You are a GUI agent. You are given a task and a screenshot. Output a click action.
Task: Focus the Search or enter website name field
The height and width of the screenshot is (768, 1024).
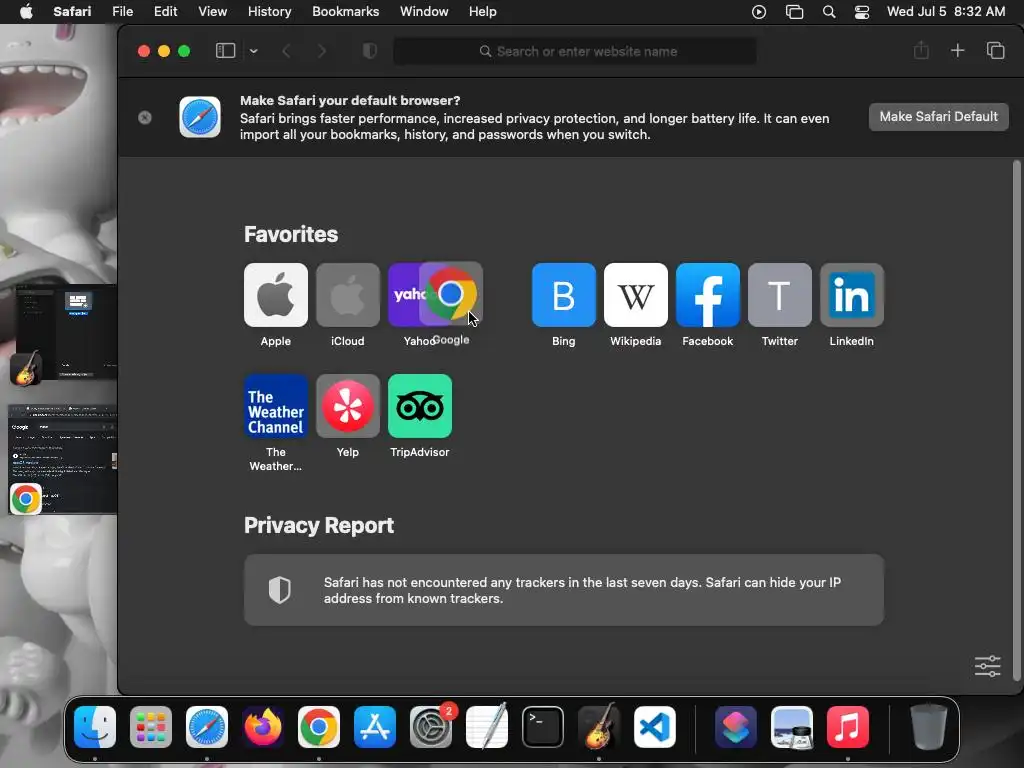click(575, 51)
